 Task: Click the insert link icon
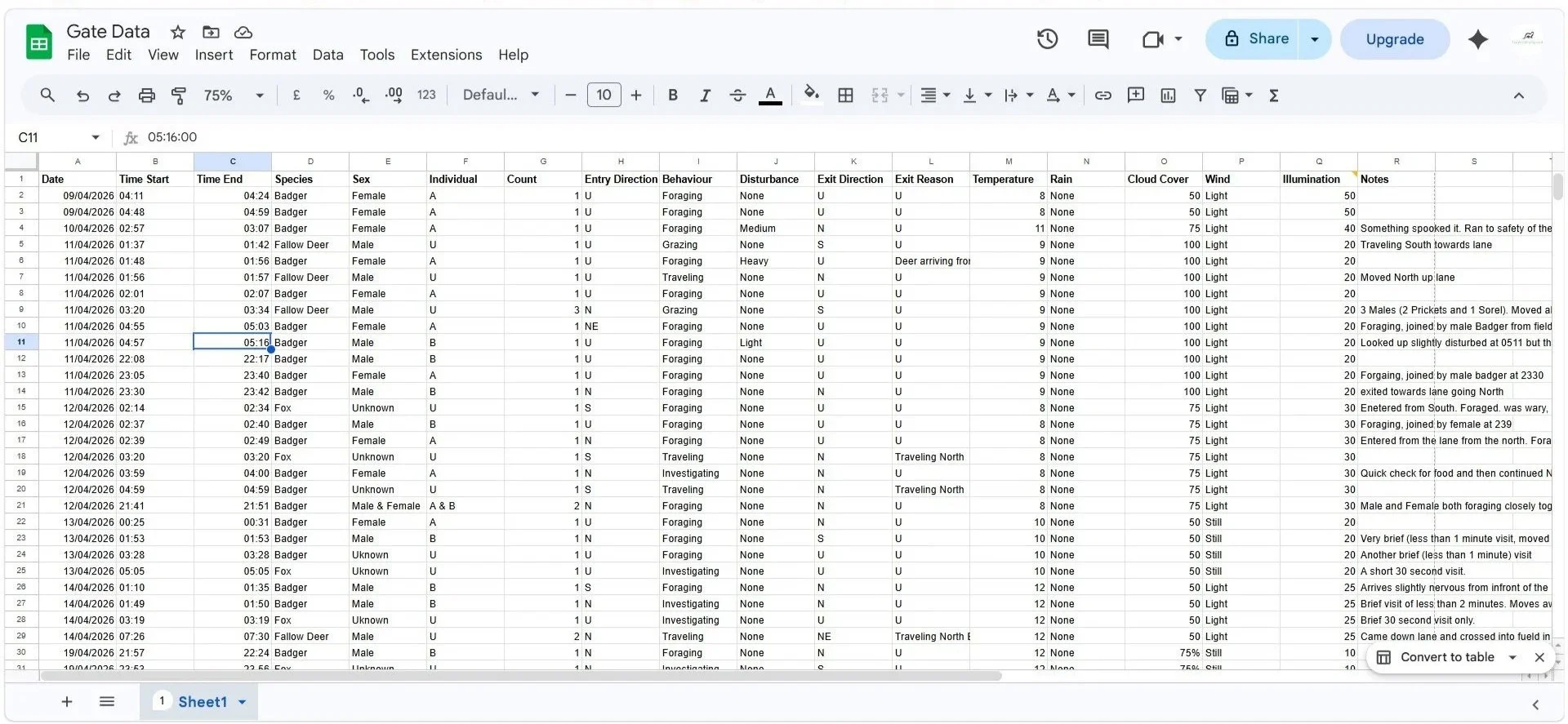tap(1102, 95)
